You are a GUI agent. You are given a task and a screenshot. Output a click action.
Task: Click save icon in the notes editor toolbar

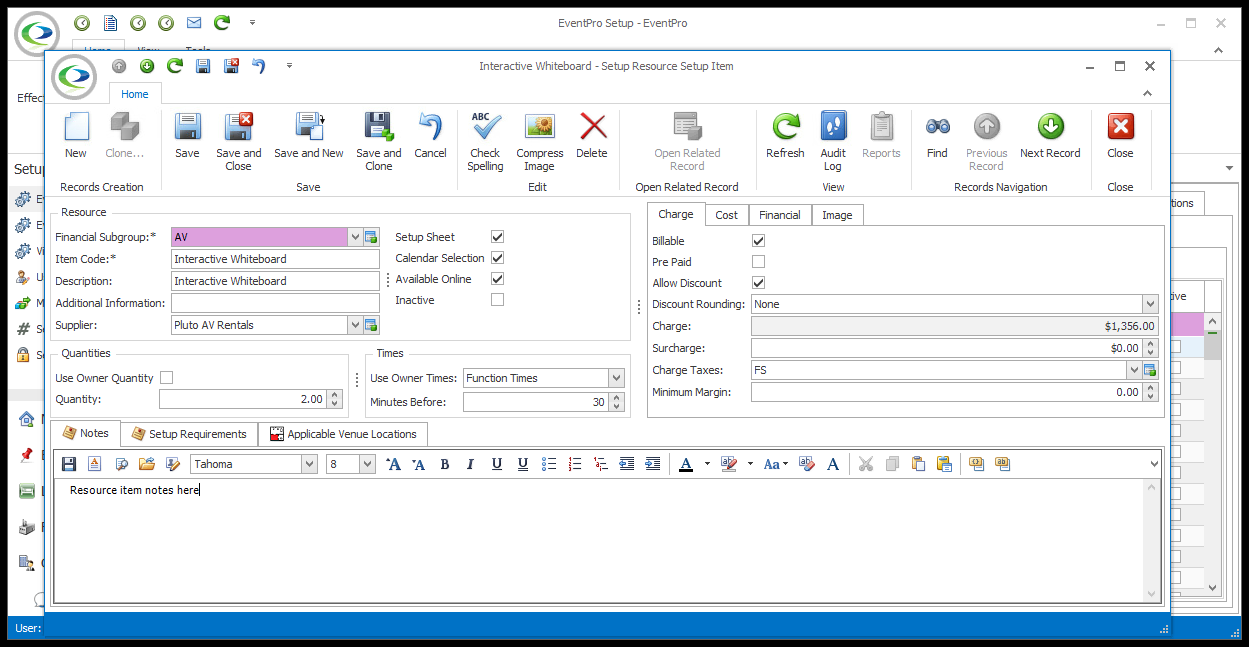tap(69, 464)
